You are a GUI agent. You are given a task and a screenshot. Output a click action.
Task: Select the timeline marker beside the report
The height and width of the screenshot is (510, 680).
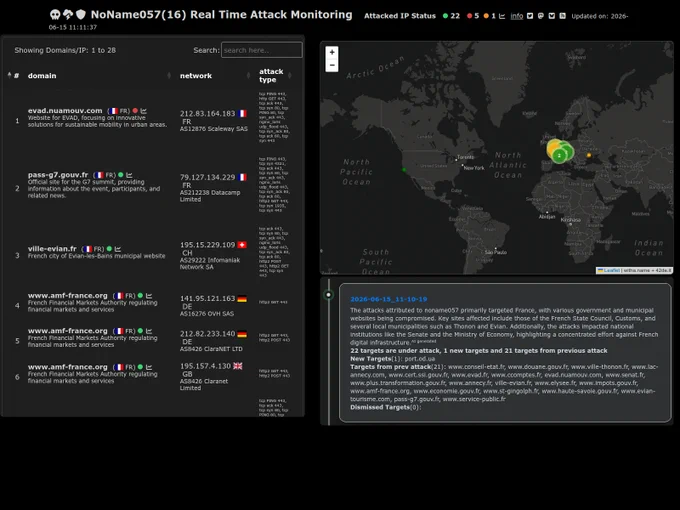point(329,295)
